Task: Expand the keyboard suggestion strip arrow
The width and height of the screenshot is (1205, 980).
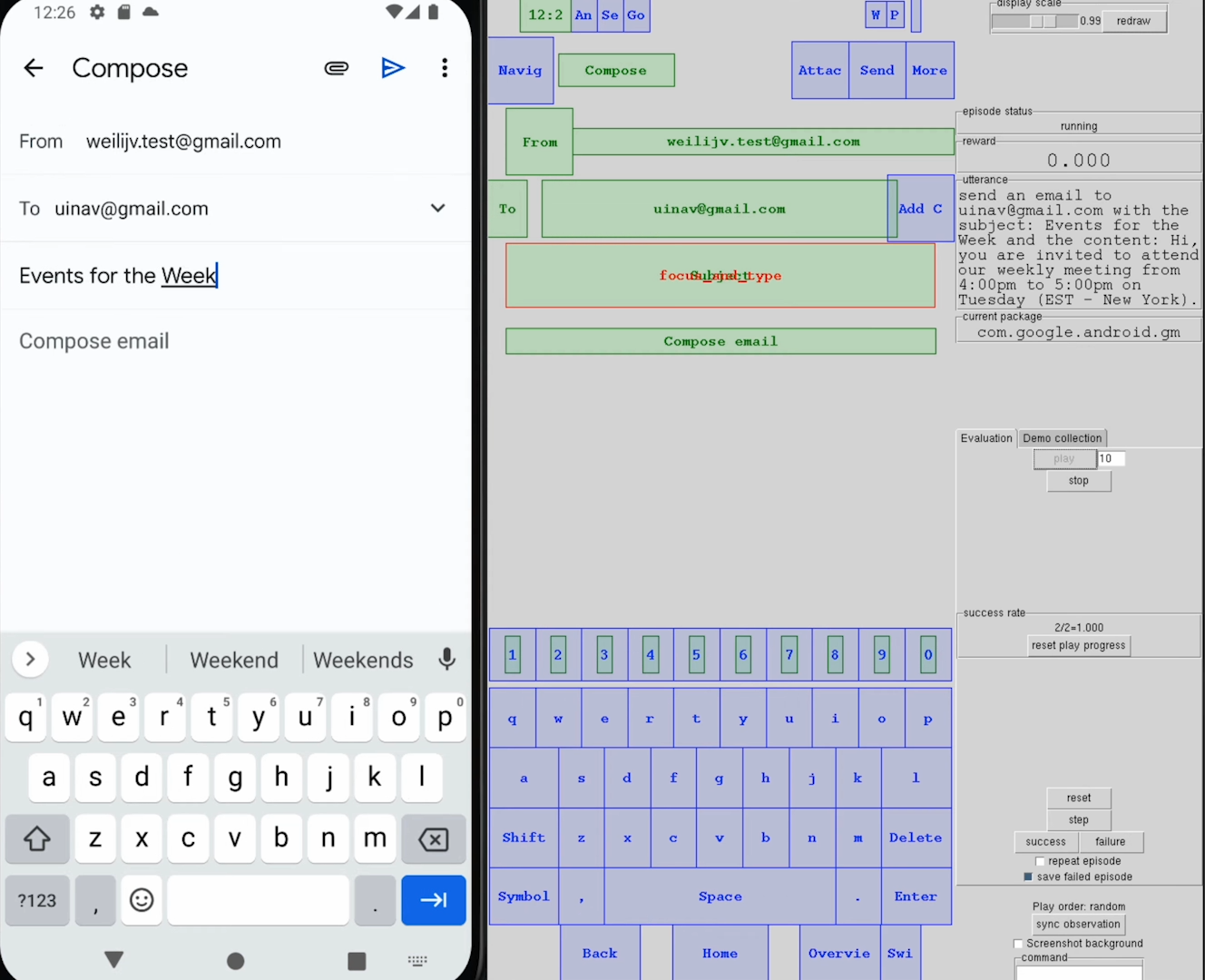Action: (30, 660)
